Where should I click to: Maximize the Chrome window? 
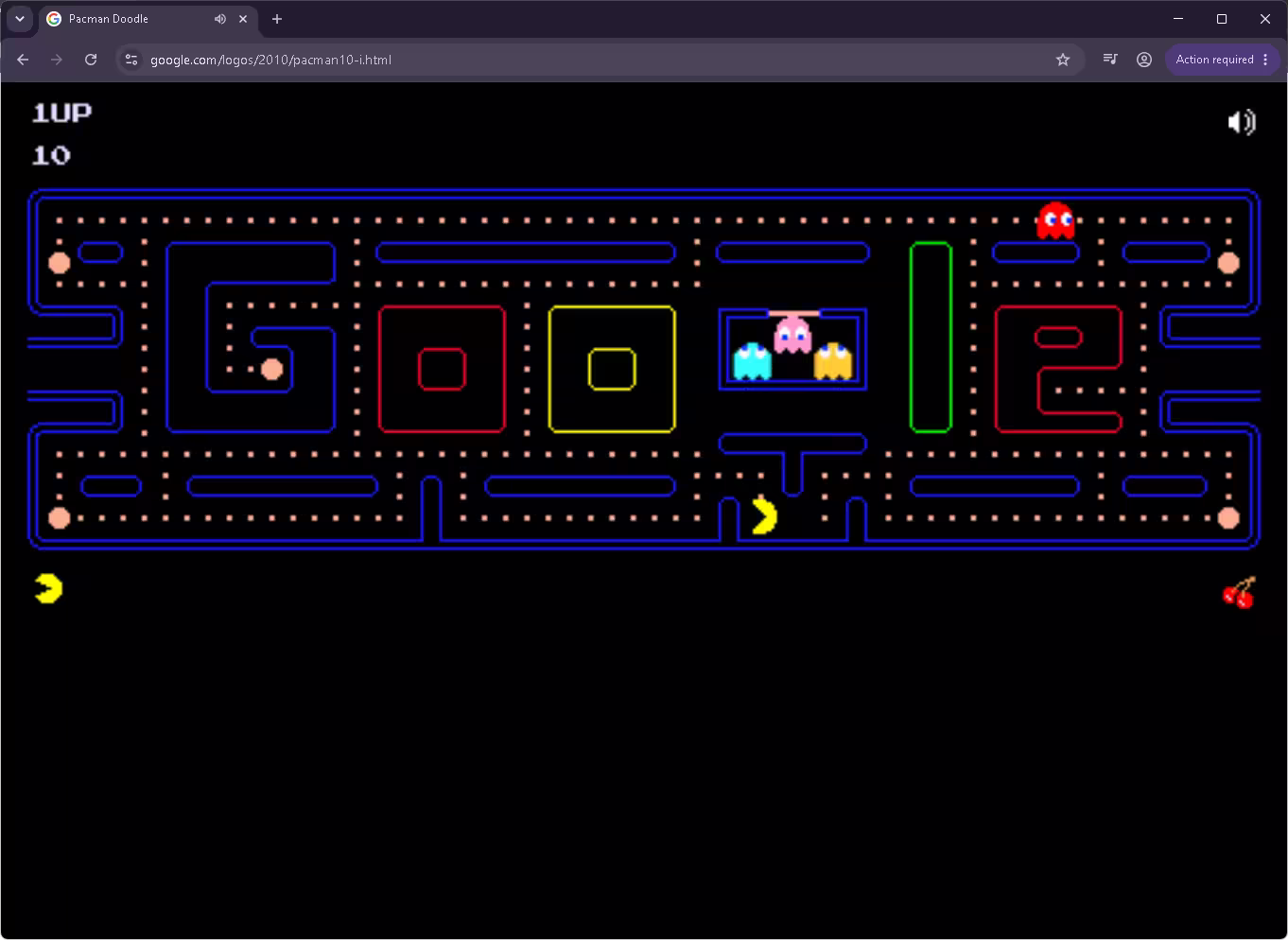[x=1222, y=19]
